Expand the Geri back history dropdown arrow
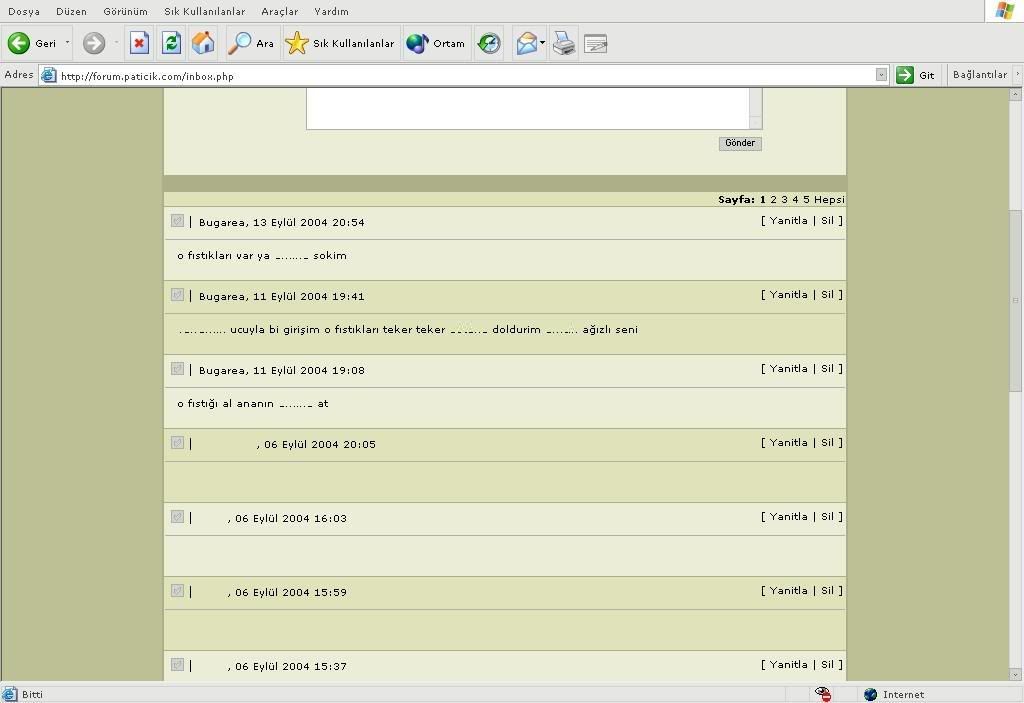 [67, 43]
